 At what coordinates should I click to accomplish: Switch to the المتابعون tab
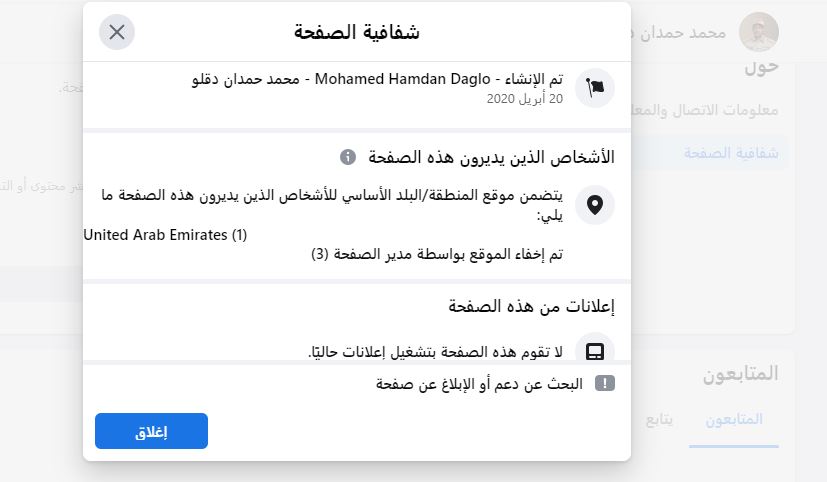[735, 418]
